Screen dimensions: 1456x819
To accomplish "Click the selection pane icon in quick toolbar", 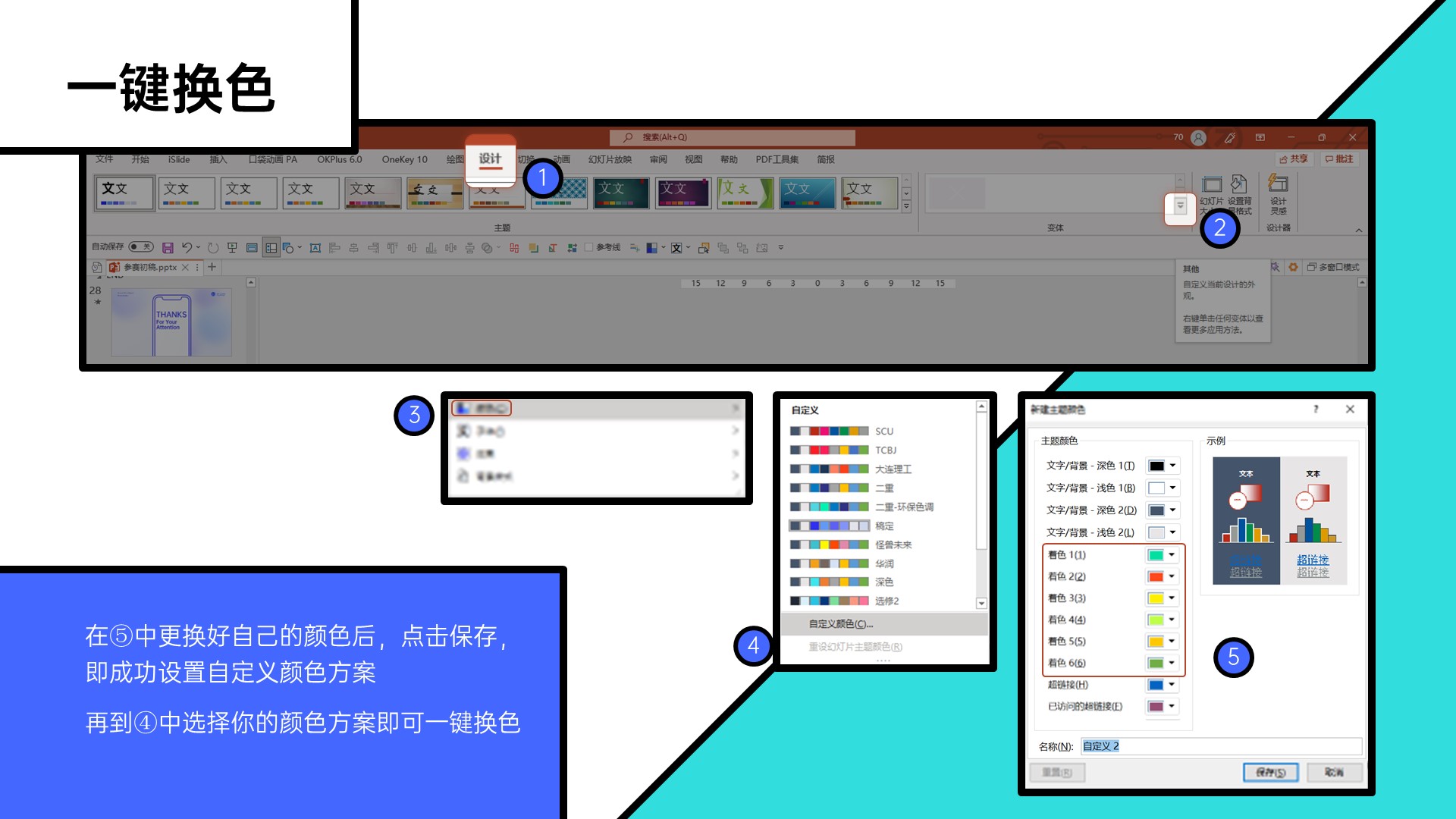I will pos(704,248).
